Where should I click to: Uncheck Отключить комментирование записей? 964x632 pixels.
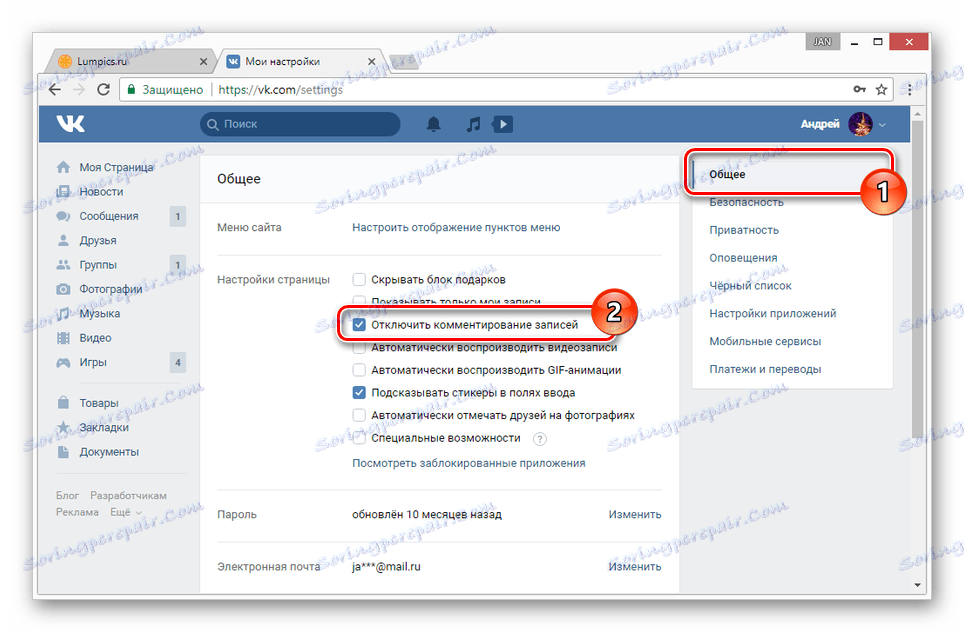tap(359, 325)
